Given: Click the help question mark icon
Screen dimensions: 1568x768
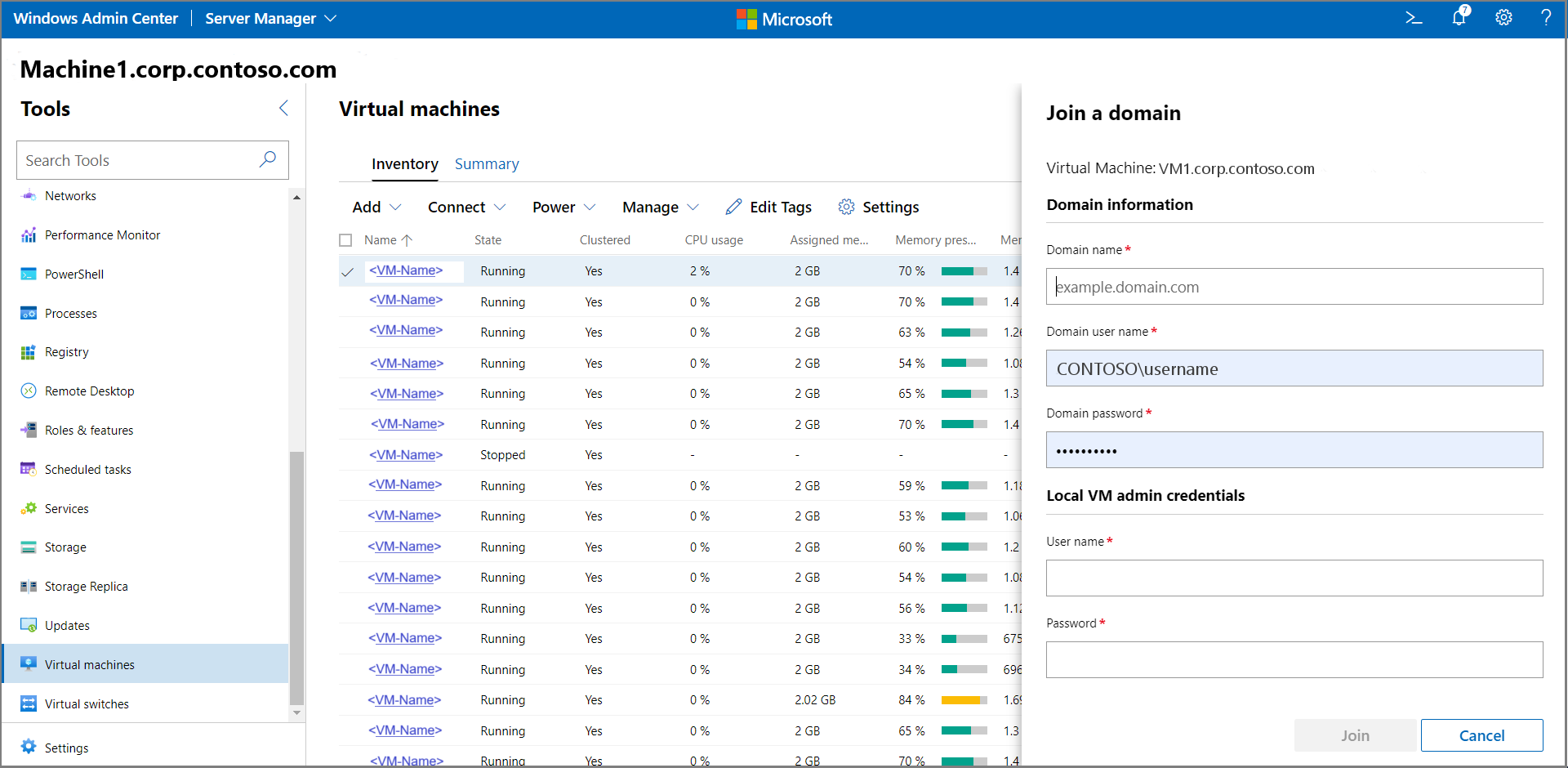Looking at the screenshot, I should [x=1545, y=18].
